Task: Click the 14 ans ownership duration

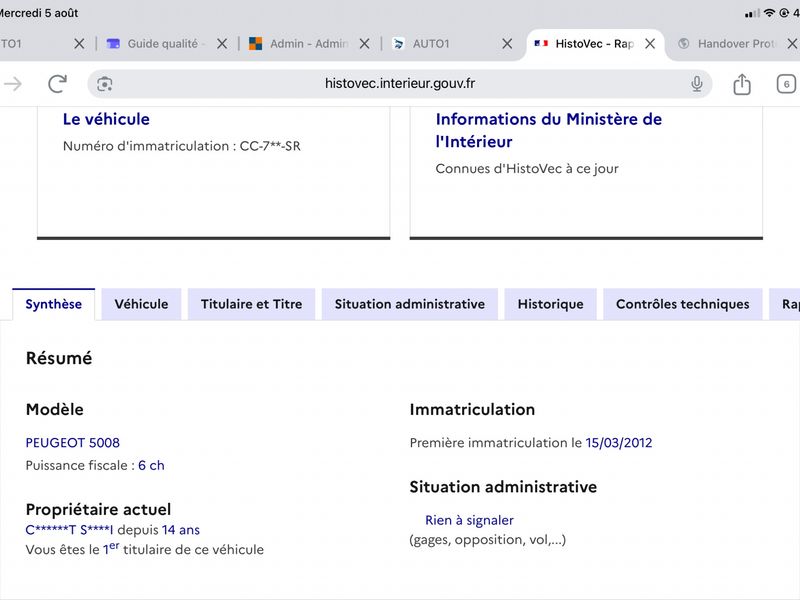Action: 181,530
